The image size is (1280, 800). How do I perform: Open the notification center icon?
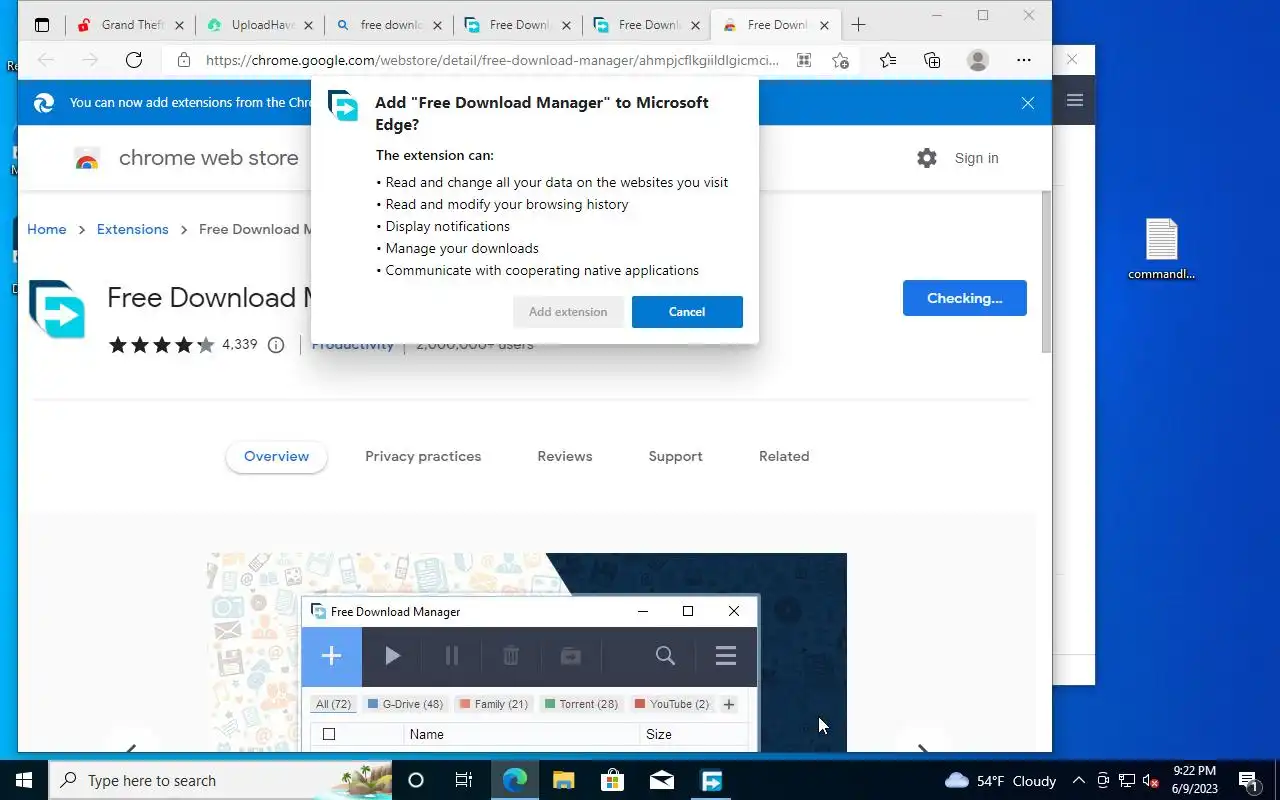[1249, 780]
